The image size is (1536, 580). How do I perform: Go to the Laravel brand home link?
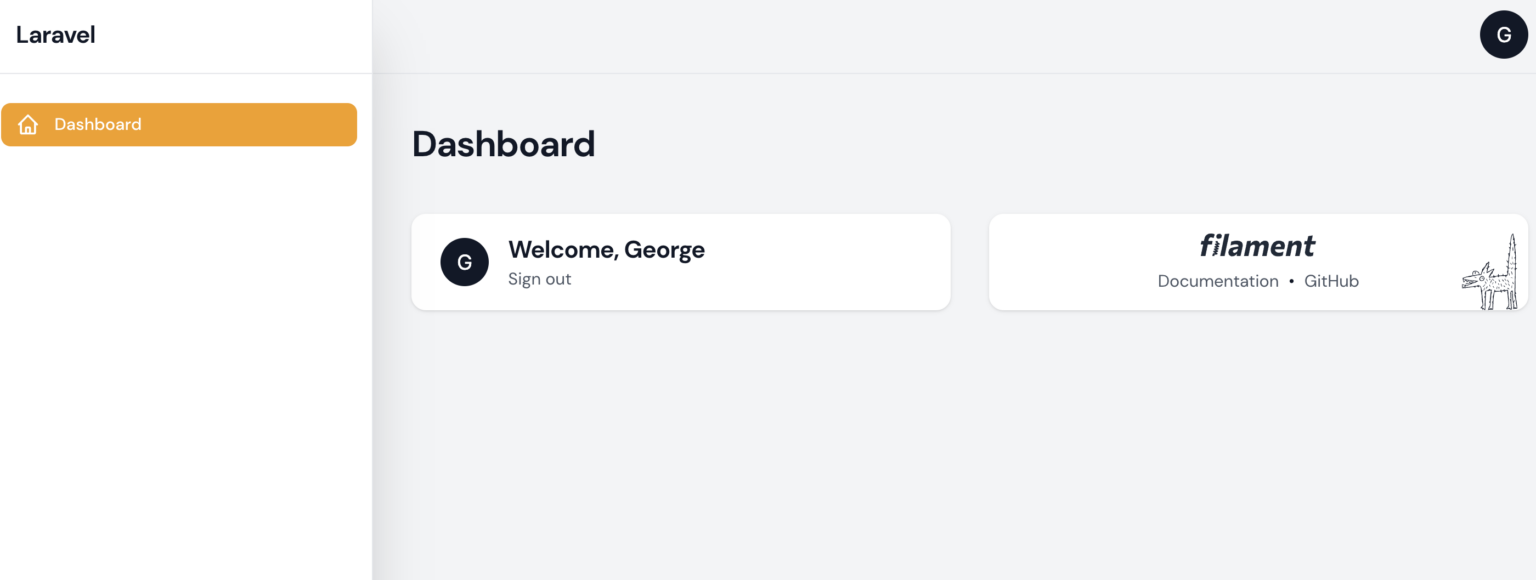click(x=56, y=35)
